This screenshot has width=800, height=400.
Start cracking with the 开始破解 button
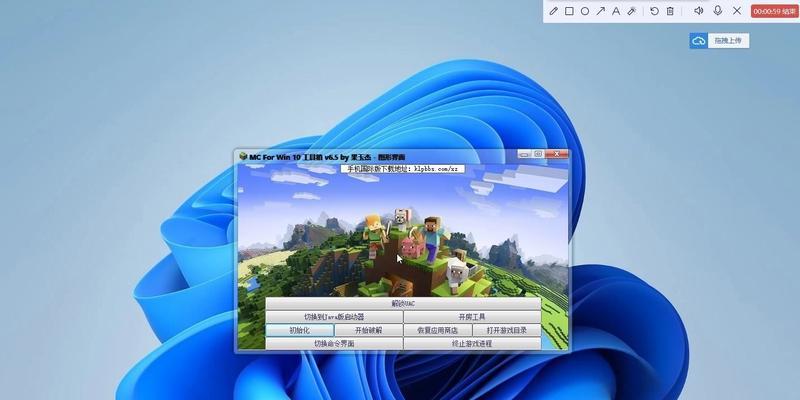(368, 330)
